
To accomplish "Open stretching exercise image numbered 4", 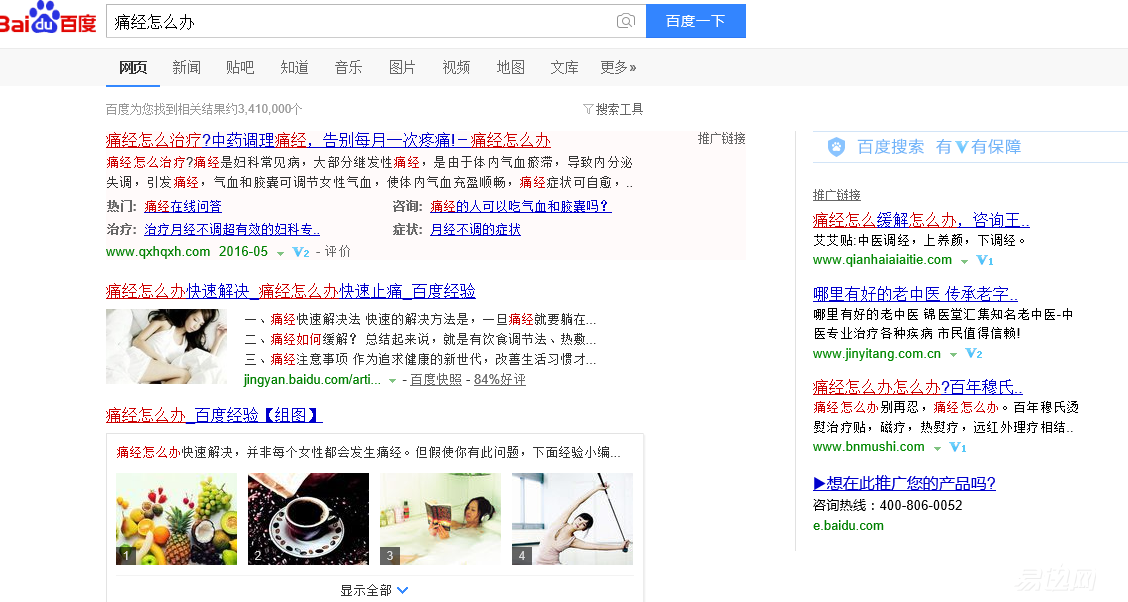I will click(573, 519).
